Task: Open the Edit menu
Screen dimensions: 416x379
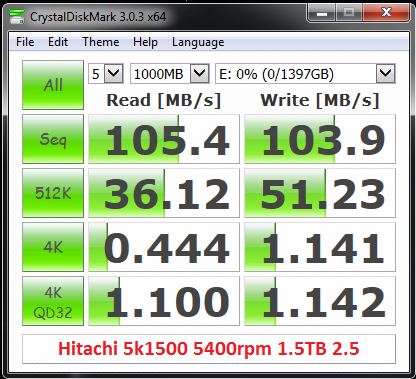Action: (58, 42)
